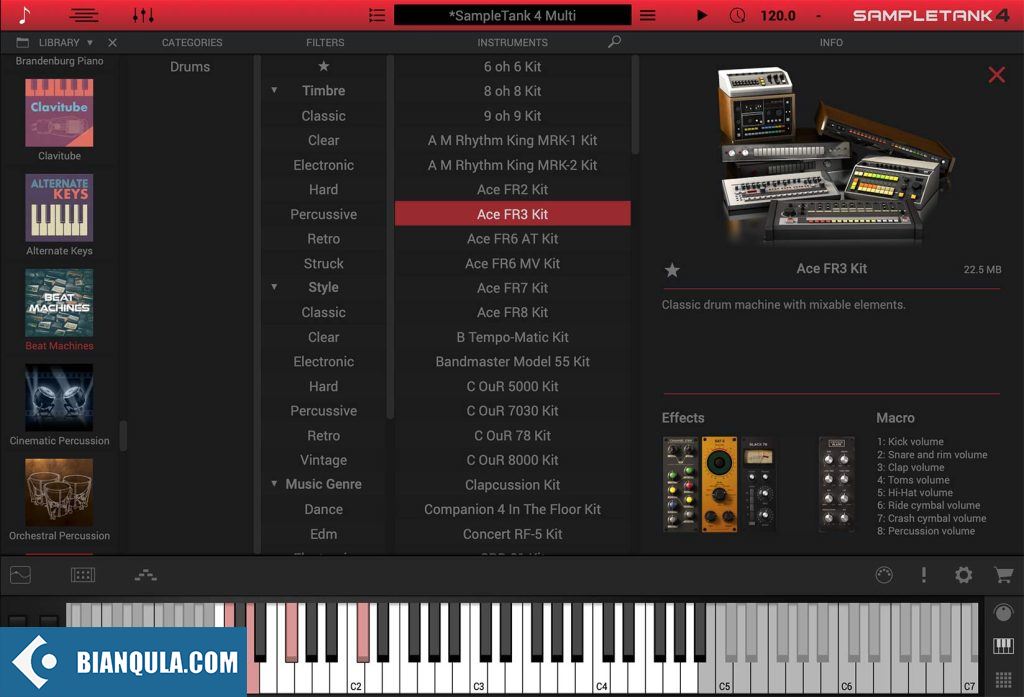Collapse the Timbre filter group
Screen dimensions: 1024x697
point(274,90)
